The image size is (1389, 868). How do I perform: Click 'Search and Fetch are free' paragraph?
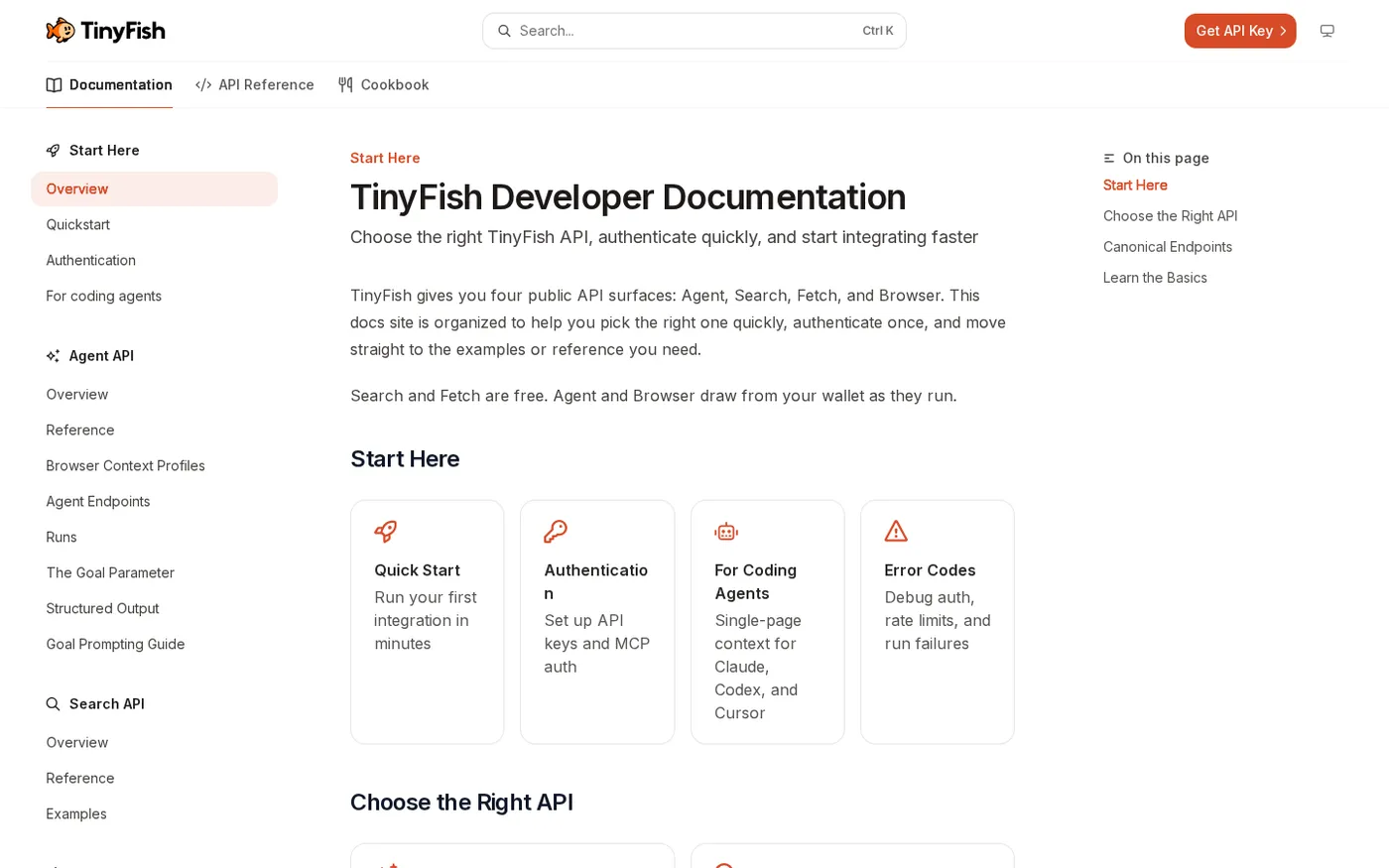pyautogui.click(x=654, y=396)
